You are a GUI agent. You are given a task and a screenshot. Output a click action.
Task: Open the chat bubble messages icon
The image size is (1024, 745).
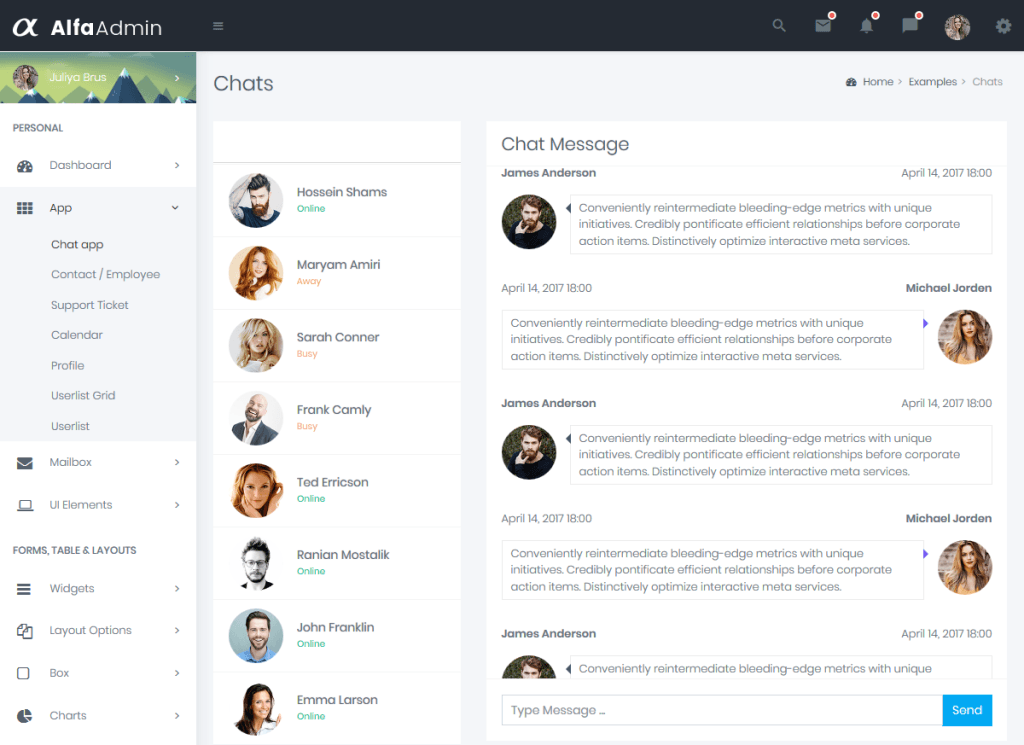(910, 26)
